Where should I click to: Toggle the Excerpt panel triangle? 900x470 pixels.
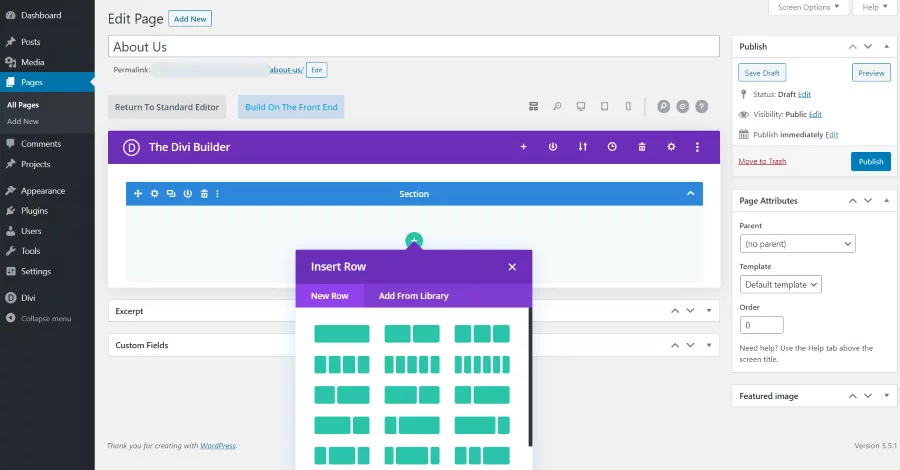tap(709, 310)
